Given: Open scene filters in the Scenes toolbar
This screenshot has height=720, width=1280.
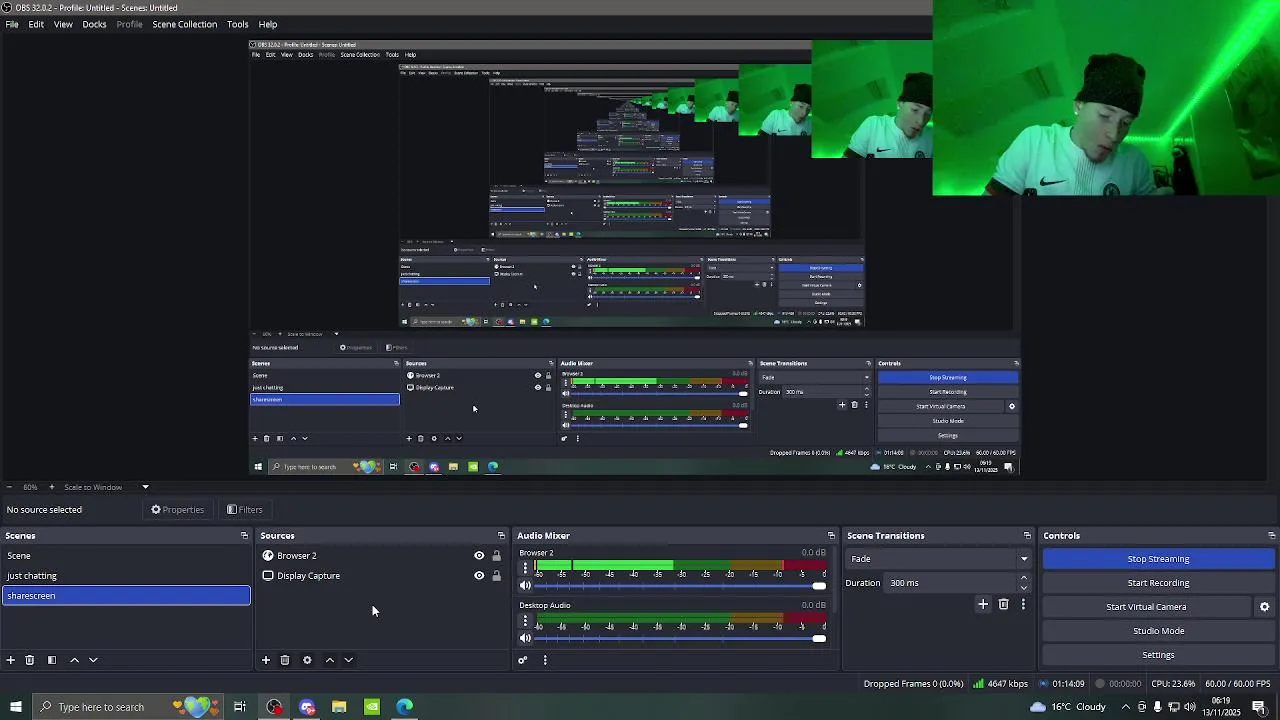Looking at the screenshot, I should click(52, 660).
